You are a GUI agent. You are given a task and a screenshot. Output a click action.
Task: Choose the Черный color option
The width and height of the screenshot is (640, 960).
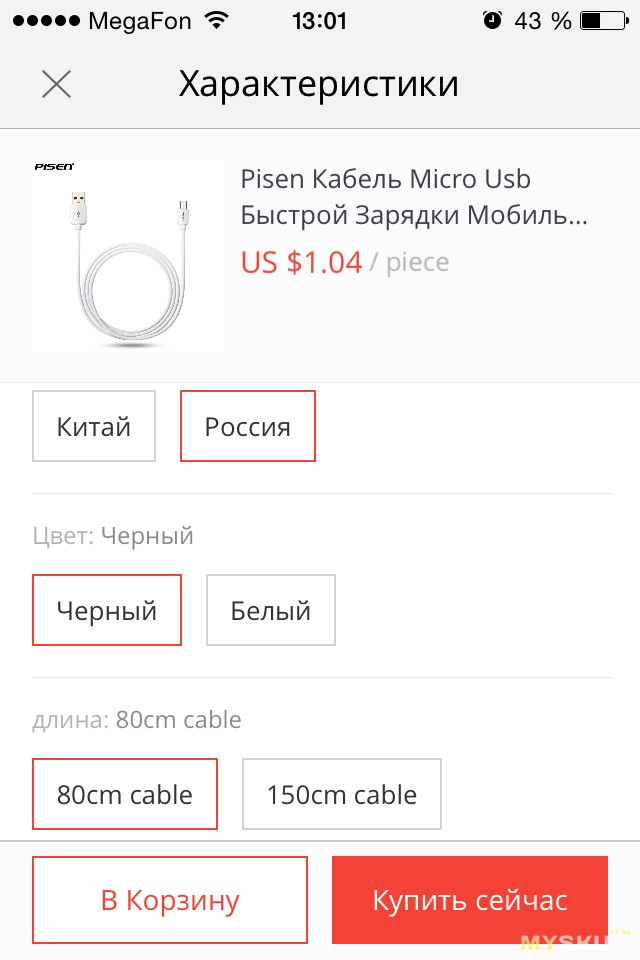(107, 610)
